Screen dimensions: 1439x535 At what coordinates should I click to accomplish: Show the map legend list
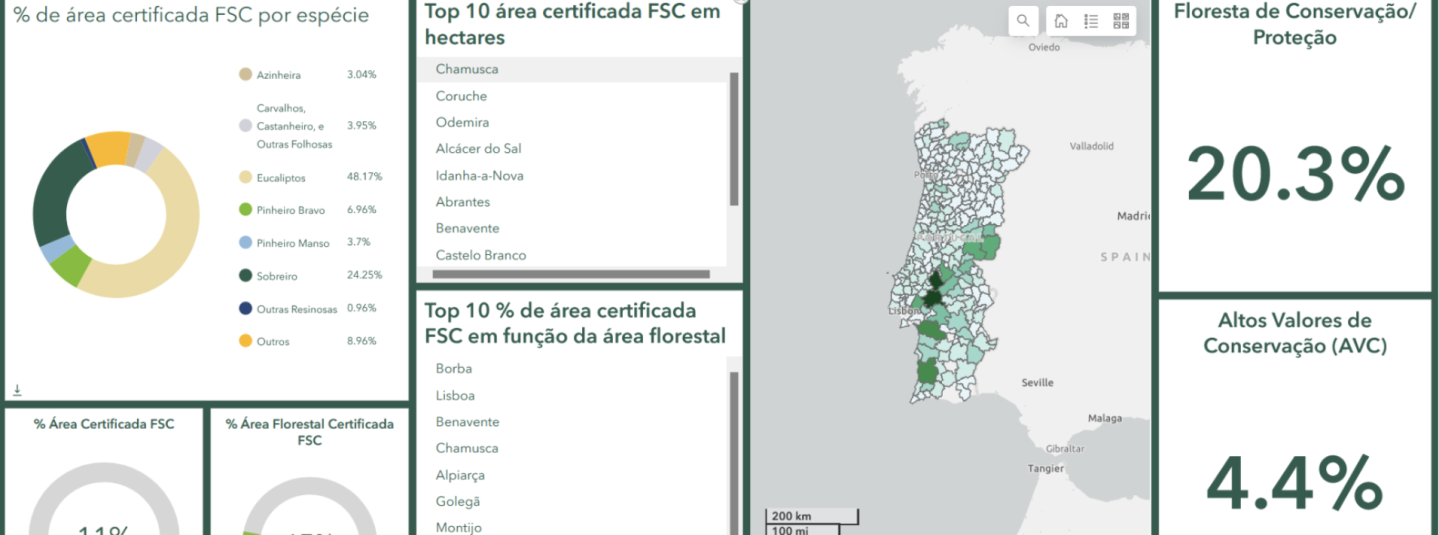coord(1091,21)
